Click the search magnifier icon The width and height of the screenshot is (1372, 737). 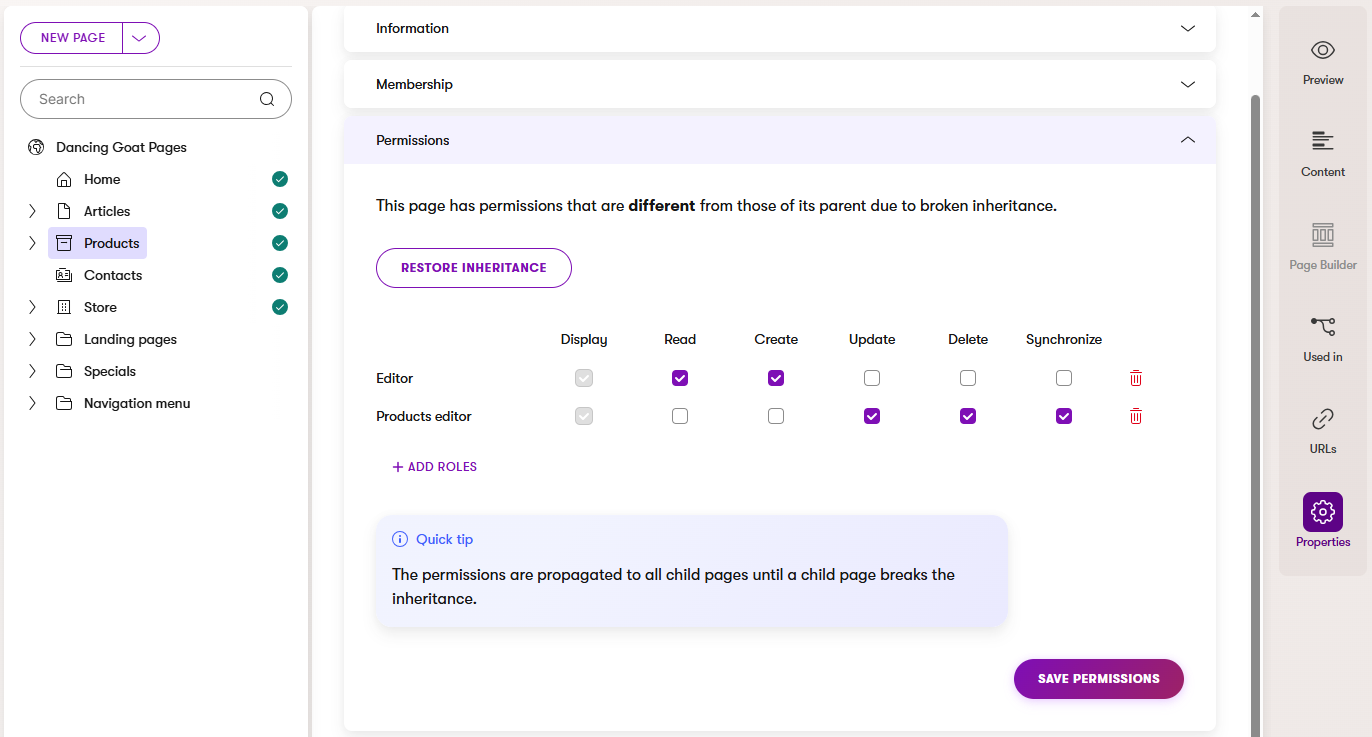coord(266,99)
